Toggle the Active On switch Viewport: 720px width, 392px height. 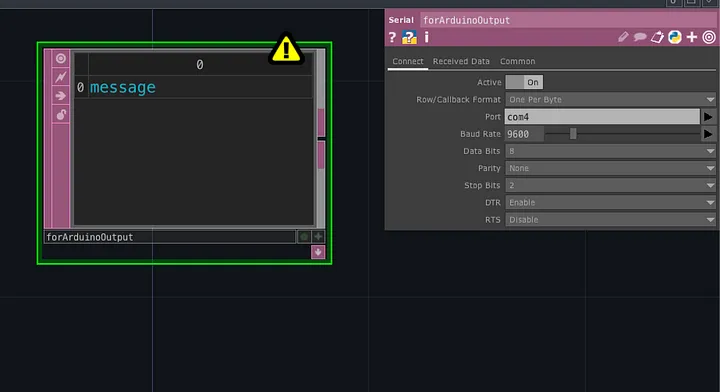[x=524, y=82]
